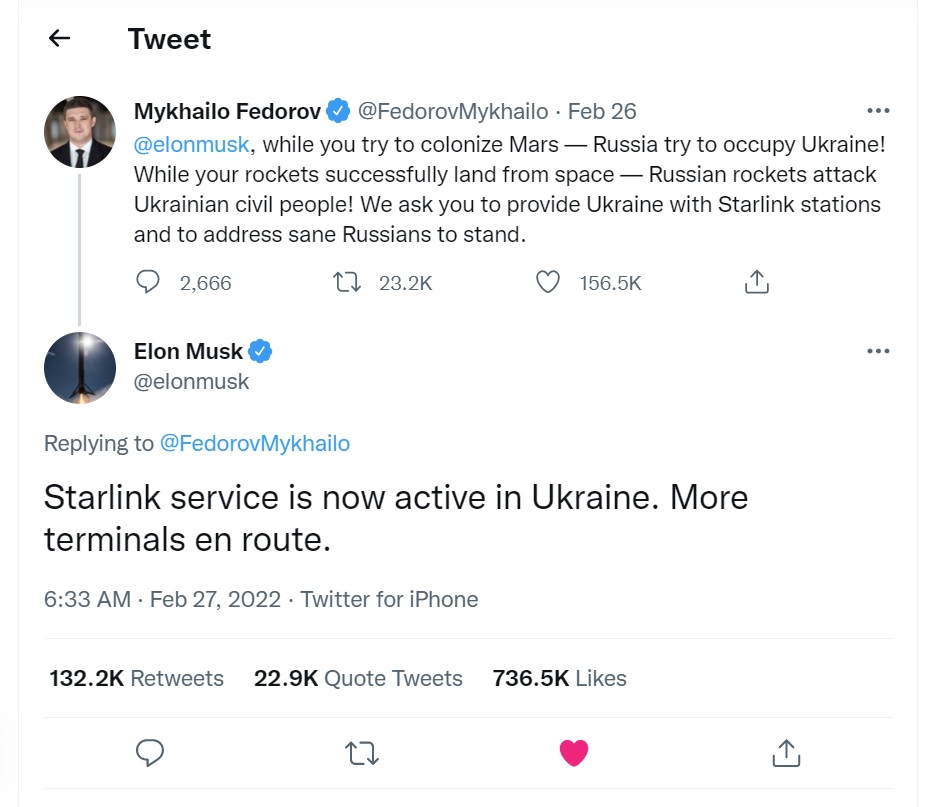Screen dimensions: 933x807
Task: View the 22.9K Quote Tweets
Action: (x=358, y=678)
